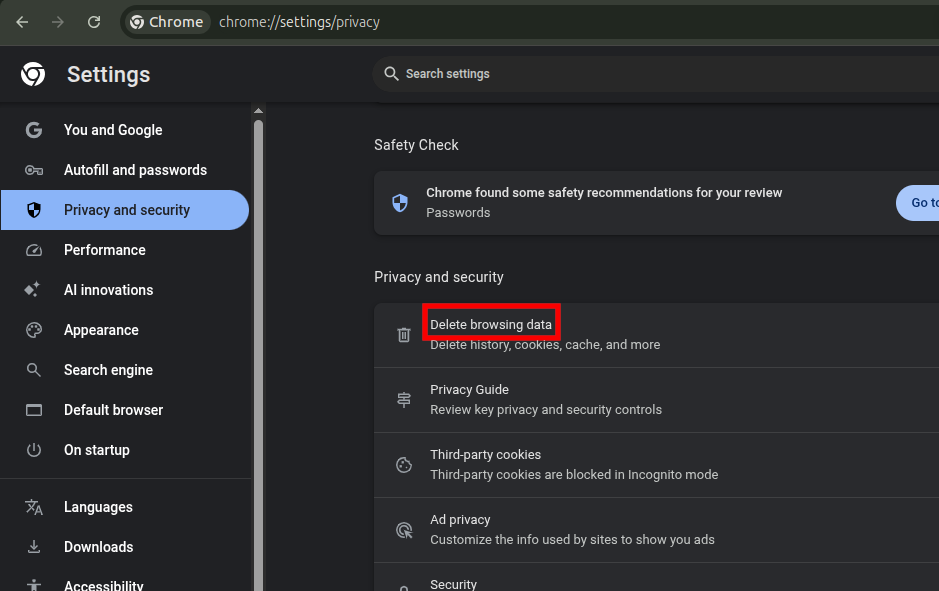Click the ad privacy cursor icon
The width and height of the screenshot is (939, 591).
[x=405, y=530]
